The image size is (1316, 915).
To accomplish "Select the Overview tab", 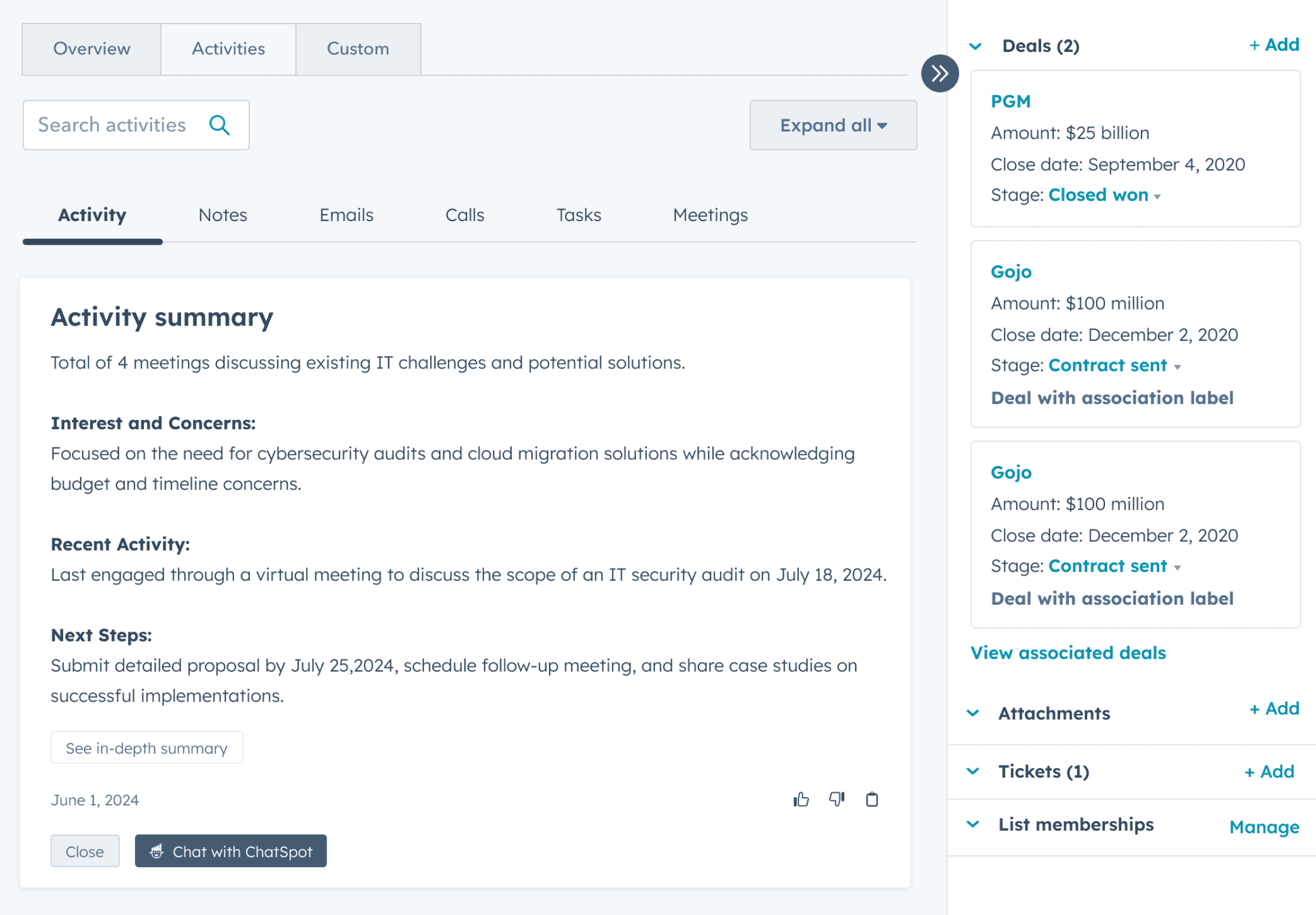I will coord(91,49).
